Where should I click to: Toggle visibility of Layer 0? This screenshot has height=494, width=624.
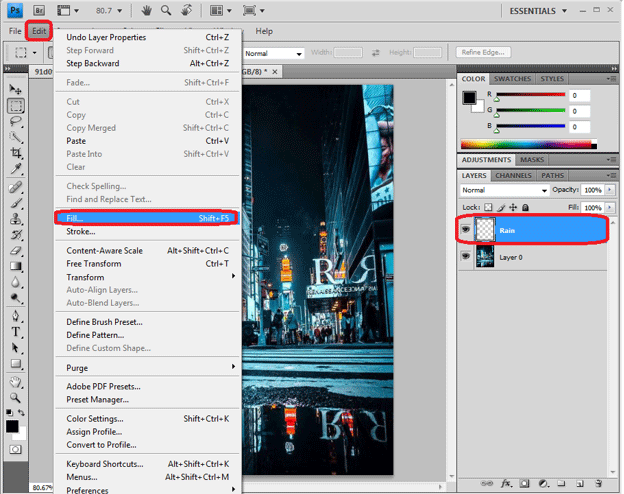pos(466,257)
